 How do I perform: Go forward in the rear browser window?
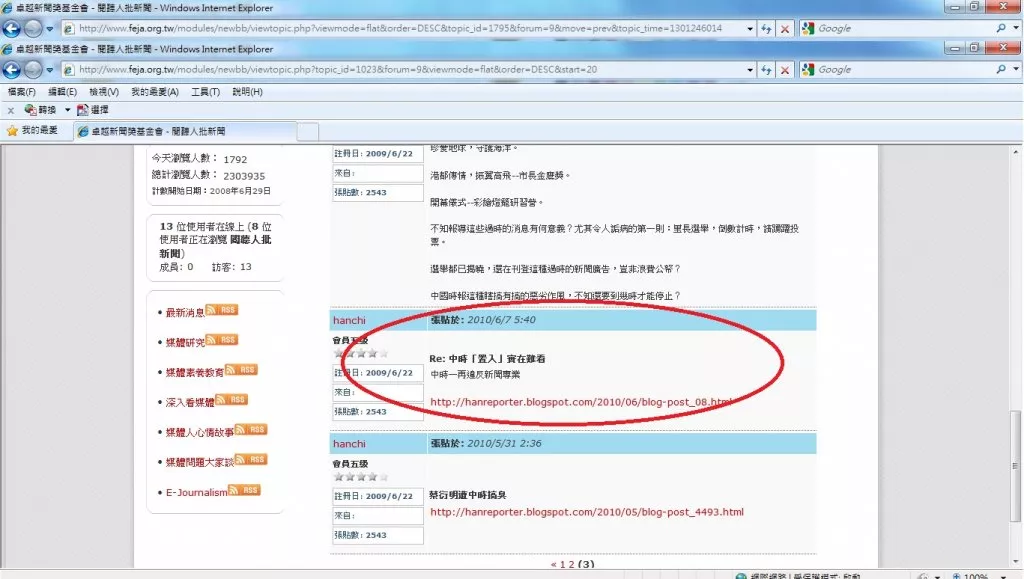click(x=33, y=29)
